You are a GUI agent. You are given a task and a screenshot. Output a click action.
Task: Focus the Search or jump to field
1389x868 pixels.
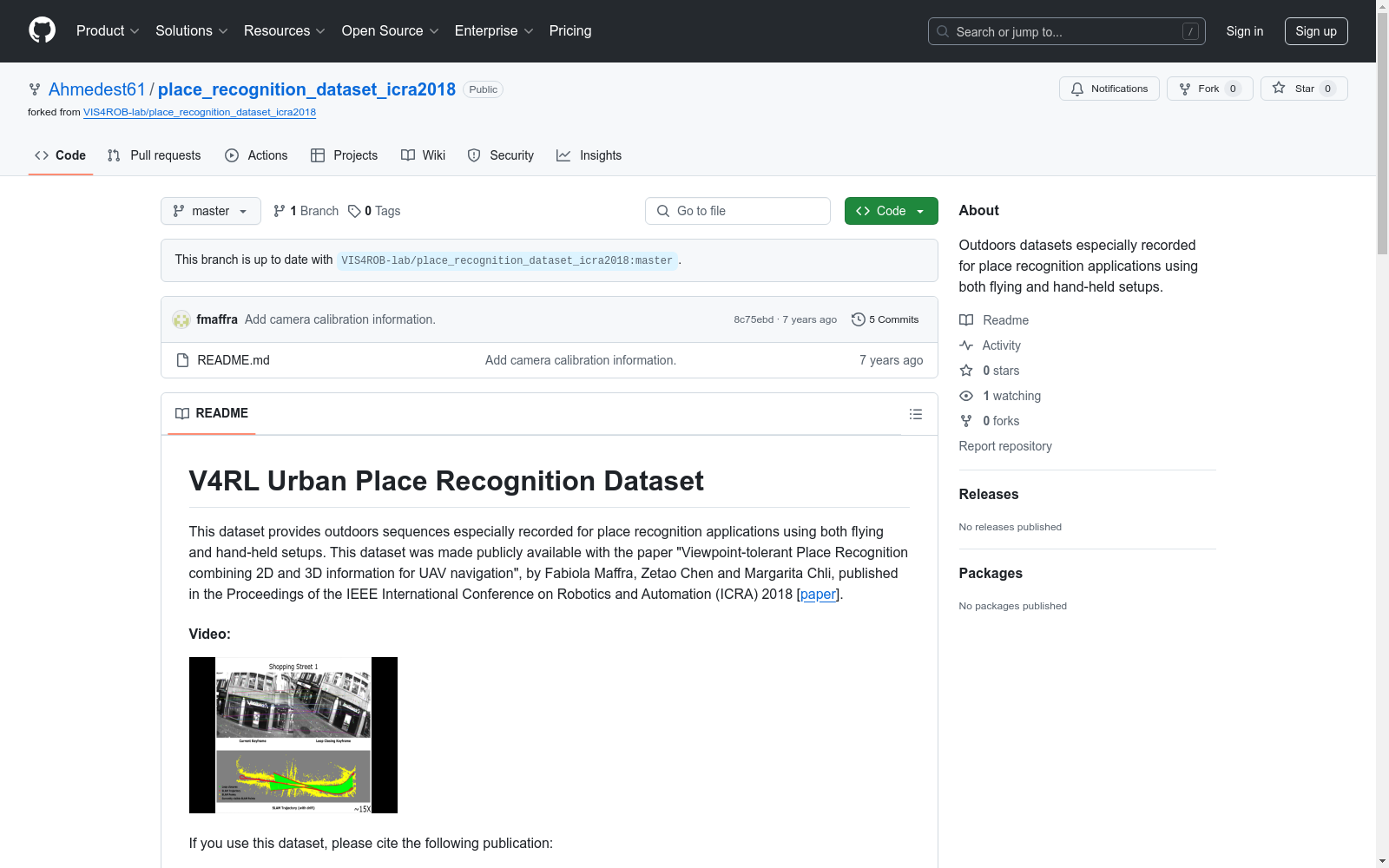(x=1066, y=31)
